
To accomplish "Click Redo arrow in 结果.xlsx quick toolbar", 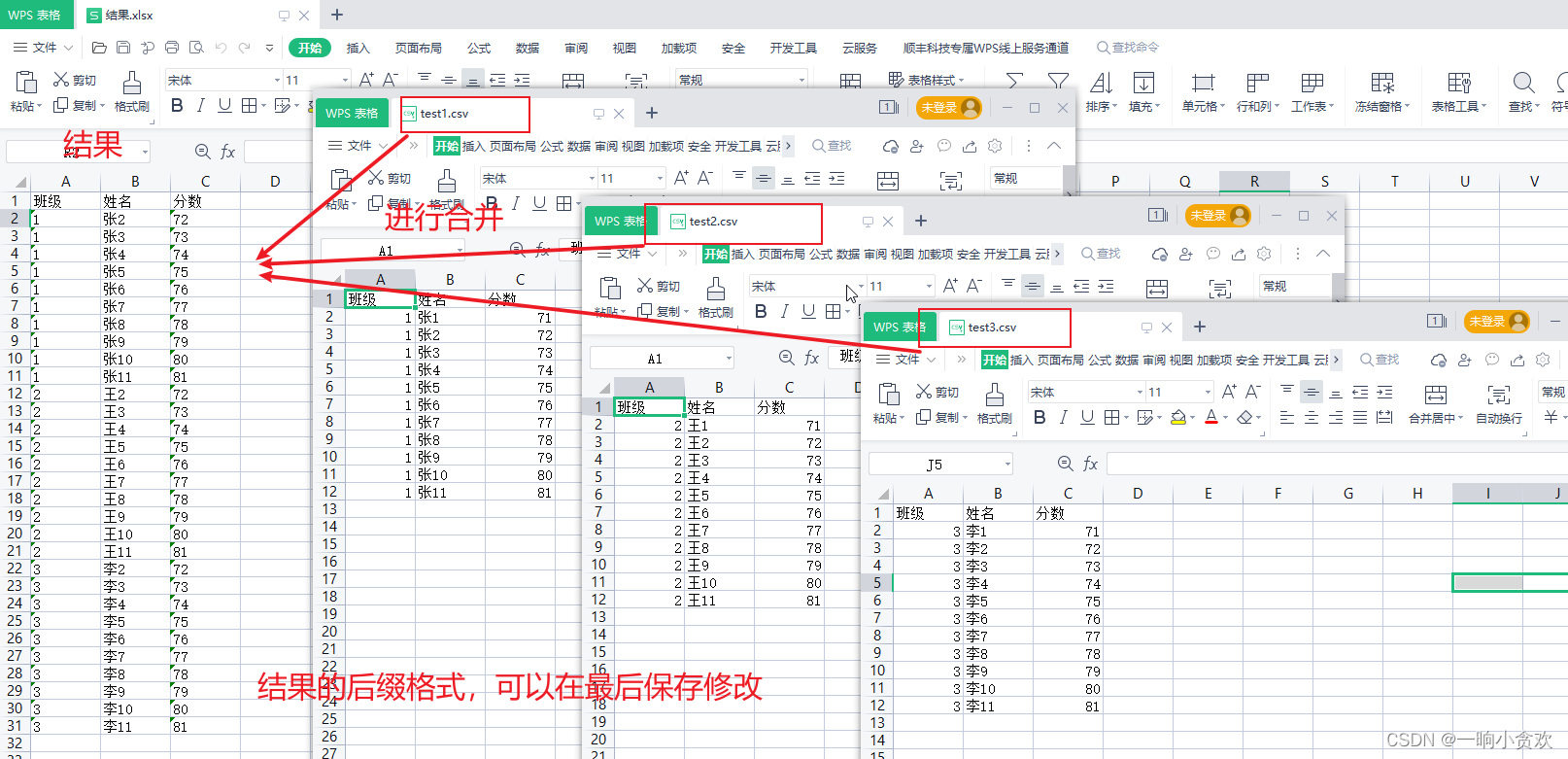I will click(x=244, y=48).
